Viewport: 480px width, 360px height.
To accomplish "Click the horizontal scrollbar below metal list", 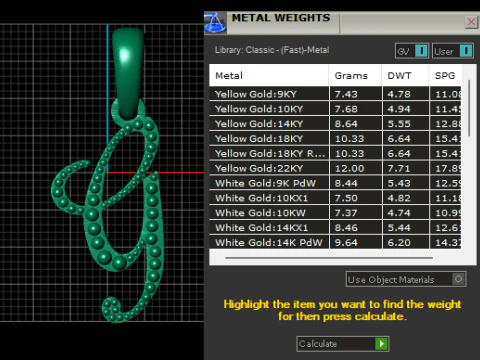I will point(329,258).
